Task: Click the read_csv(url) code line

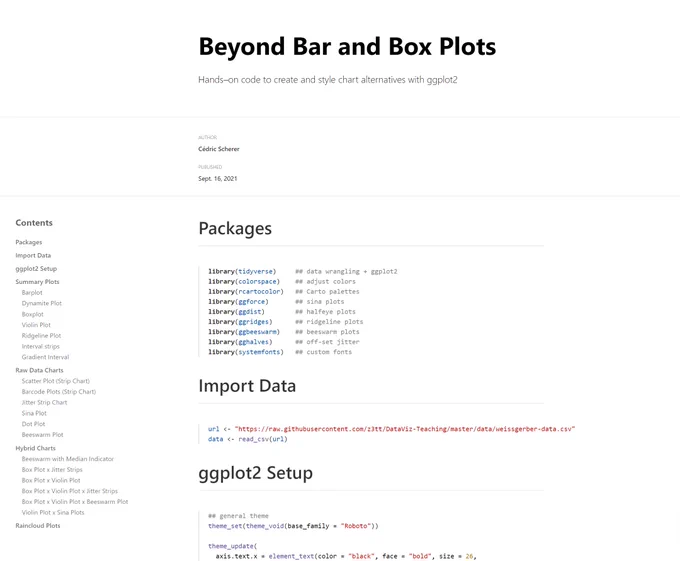Action: pyautogui.click(x=248, y=439)
